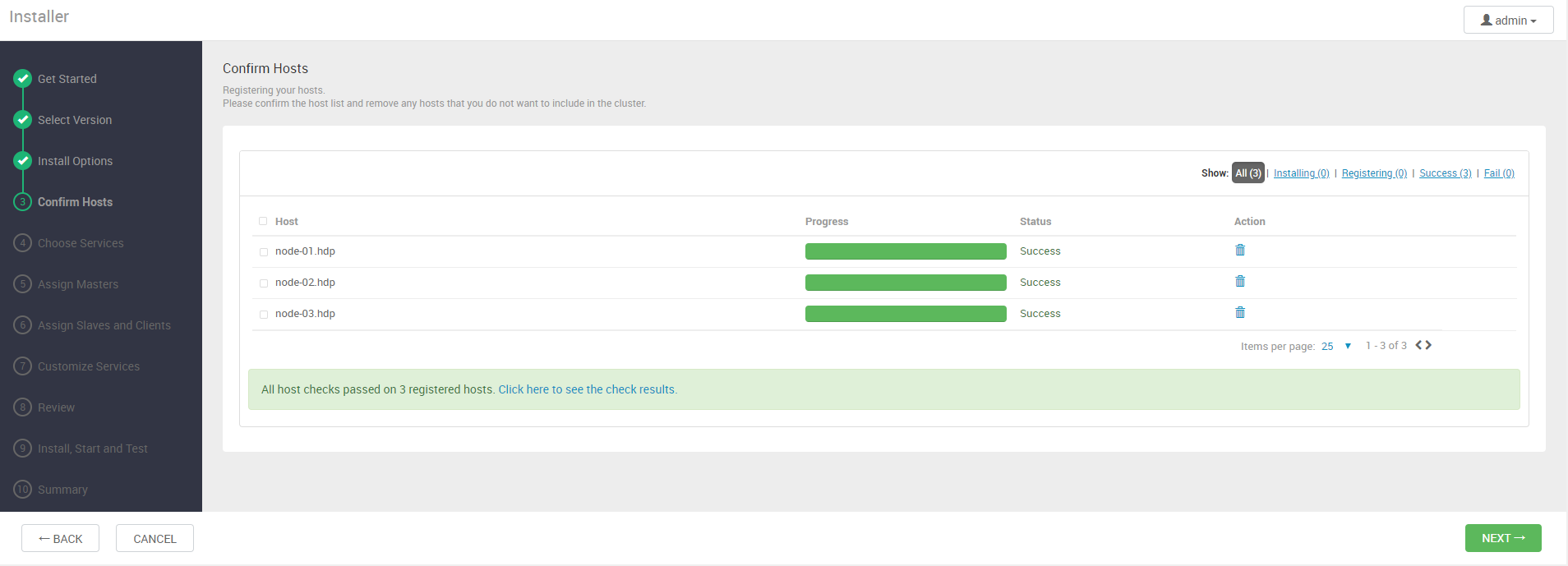
Task: Click the Action column header
Action: point(1249,222)
